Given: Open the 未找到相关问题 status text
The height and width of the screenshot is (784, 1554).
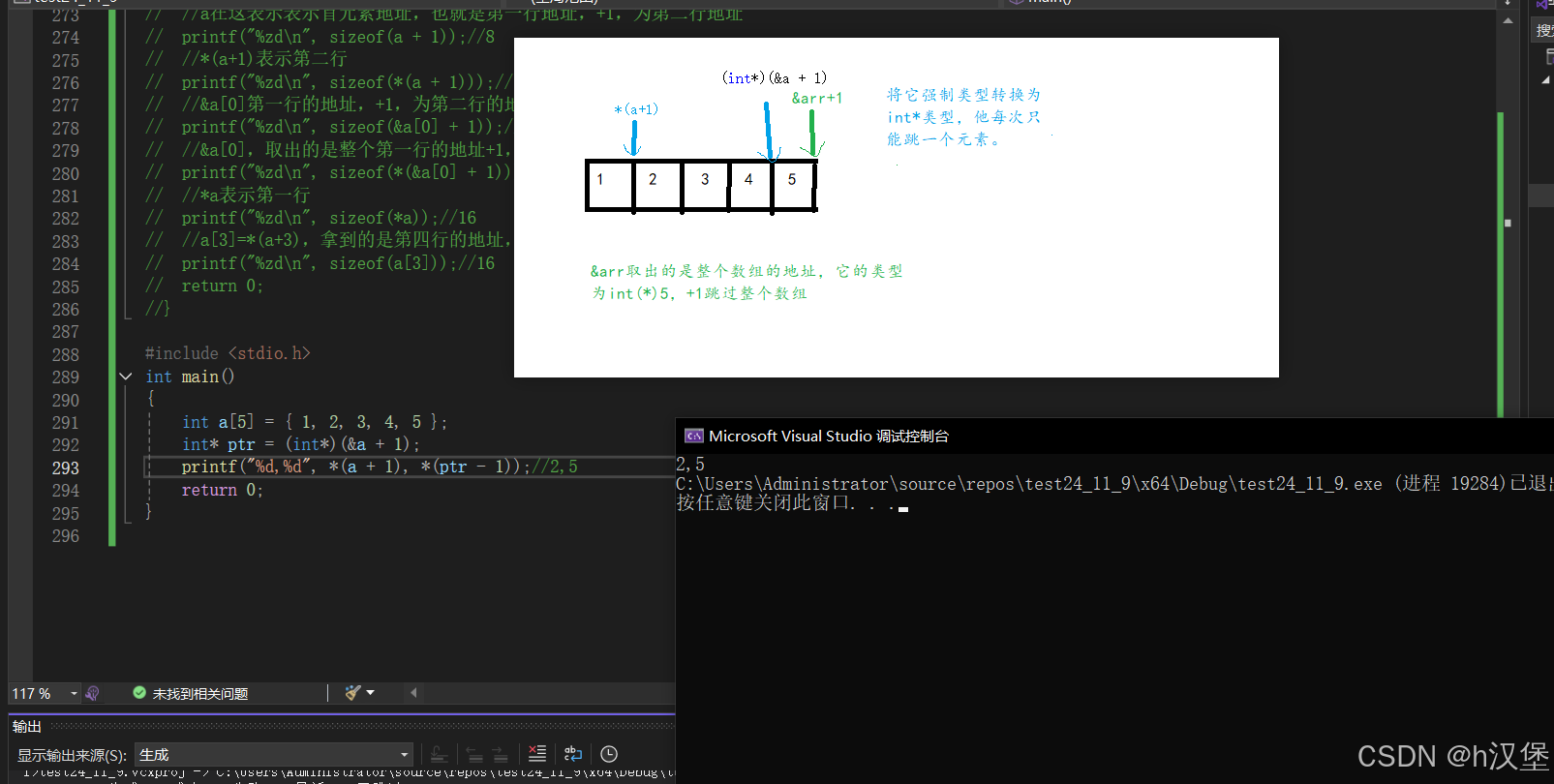Looking at the screenshot, I should pos(200,694).
